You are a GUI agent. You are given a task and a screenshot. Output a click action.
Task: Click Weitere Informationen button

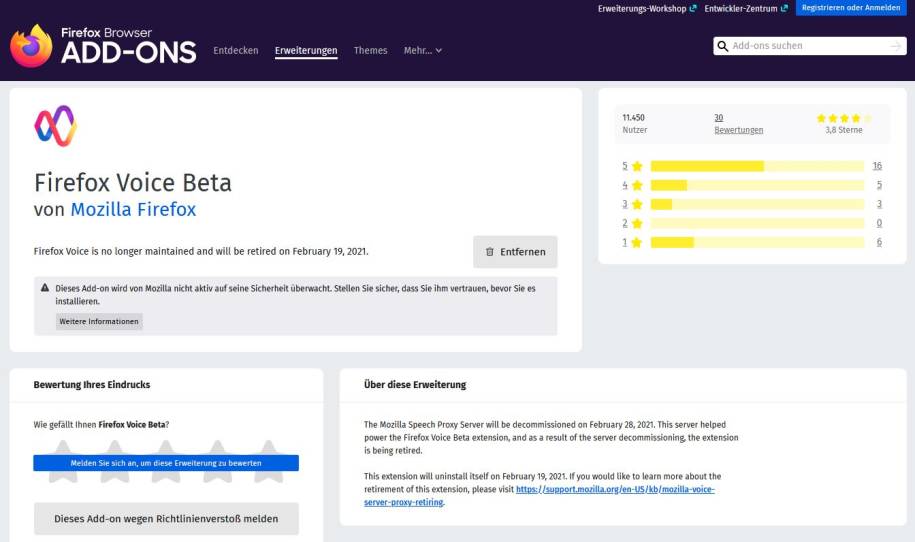pos(99,321)
